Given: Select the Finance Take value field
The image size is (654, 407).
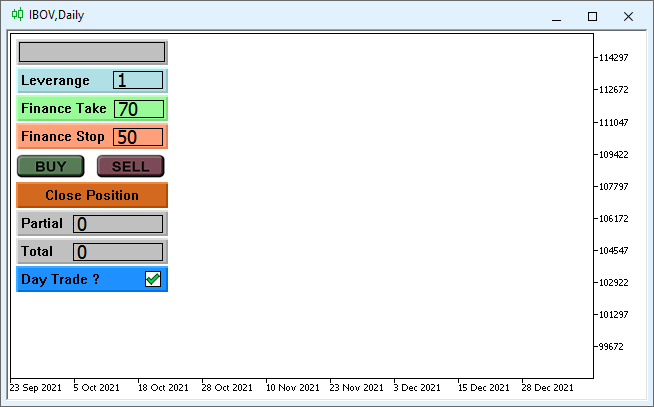Looking at the screenshot, I should [138, 109].
